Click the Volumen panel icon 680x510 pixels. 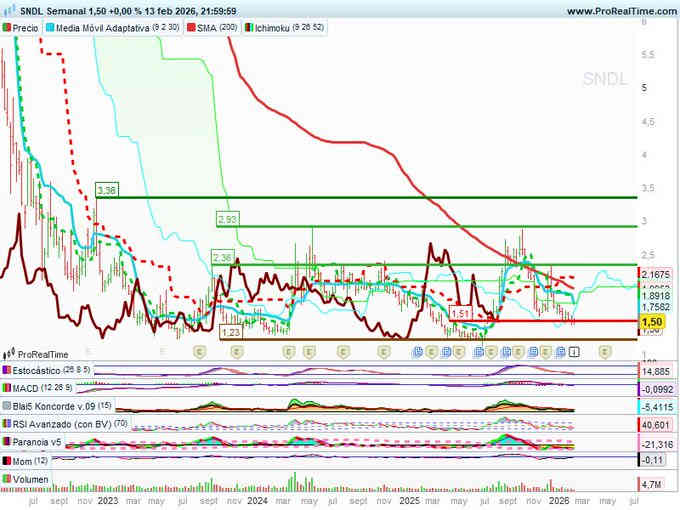[x=7, y=478]
